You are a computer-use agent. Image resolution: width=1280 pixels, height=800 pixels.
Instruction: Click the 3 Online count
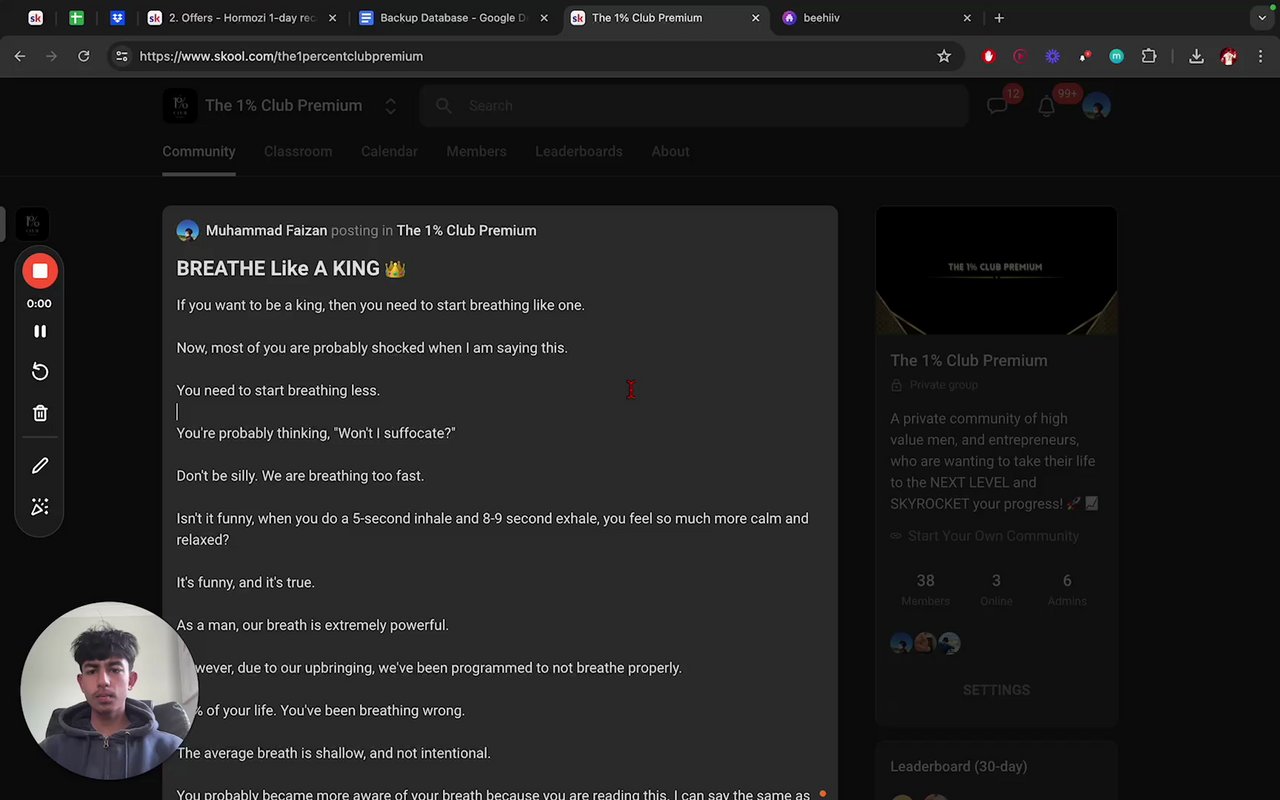pyautogui.click(x=996, y=589)
